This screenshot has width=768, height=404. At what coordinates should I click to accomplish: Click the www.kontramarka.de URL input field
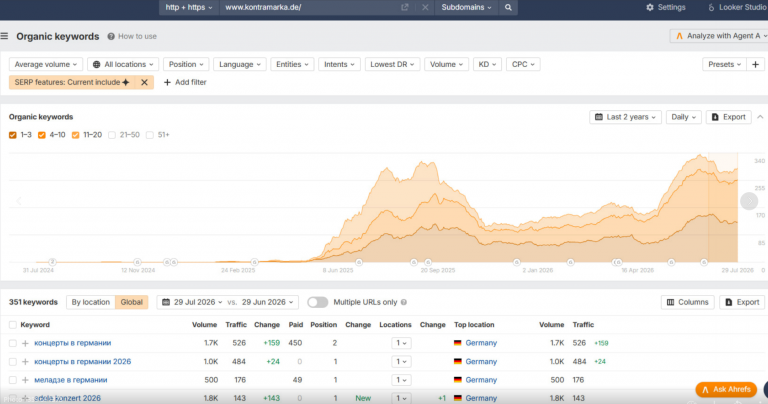[x=311, y=7]
